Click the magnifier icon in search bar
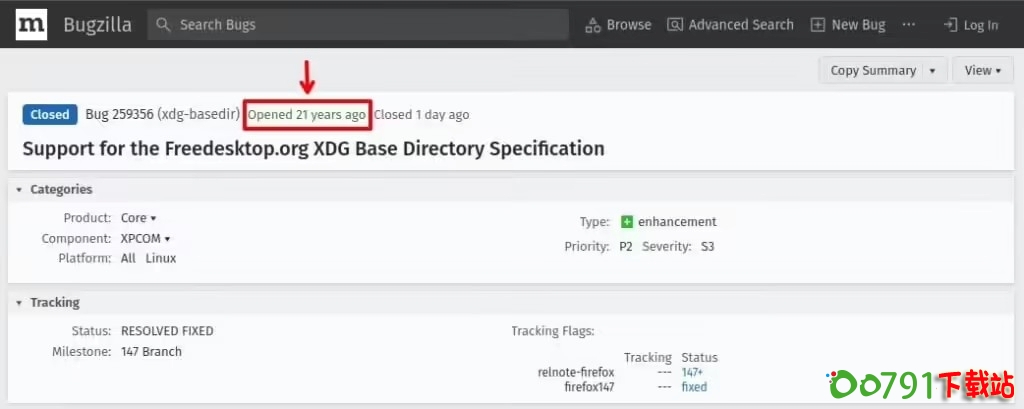Screen dimensions: 1024x409 point(166,25)
